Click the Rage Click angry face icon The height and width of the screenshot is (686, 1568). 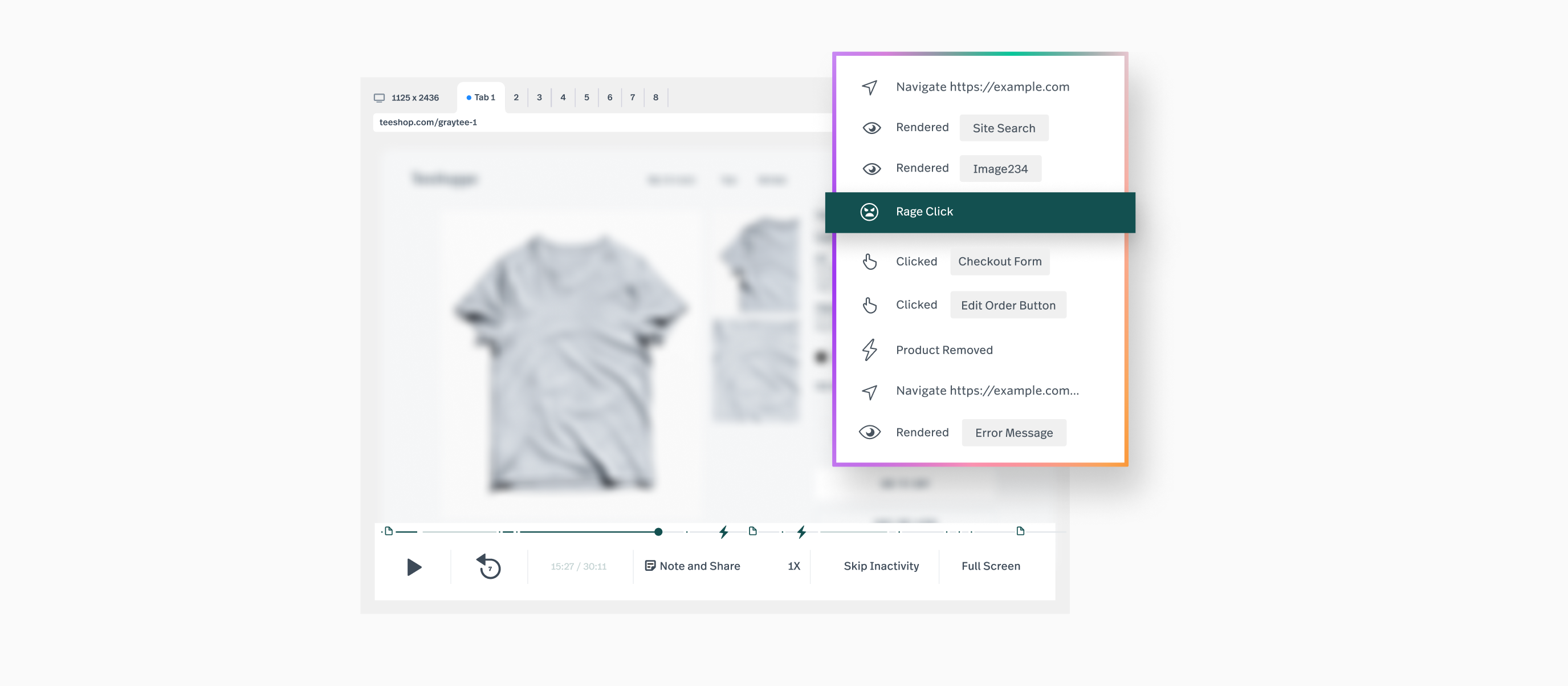[869, 212]
